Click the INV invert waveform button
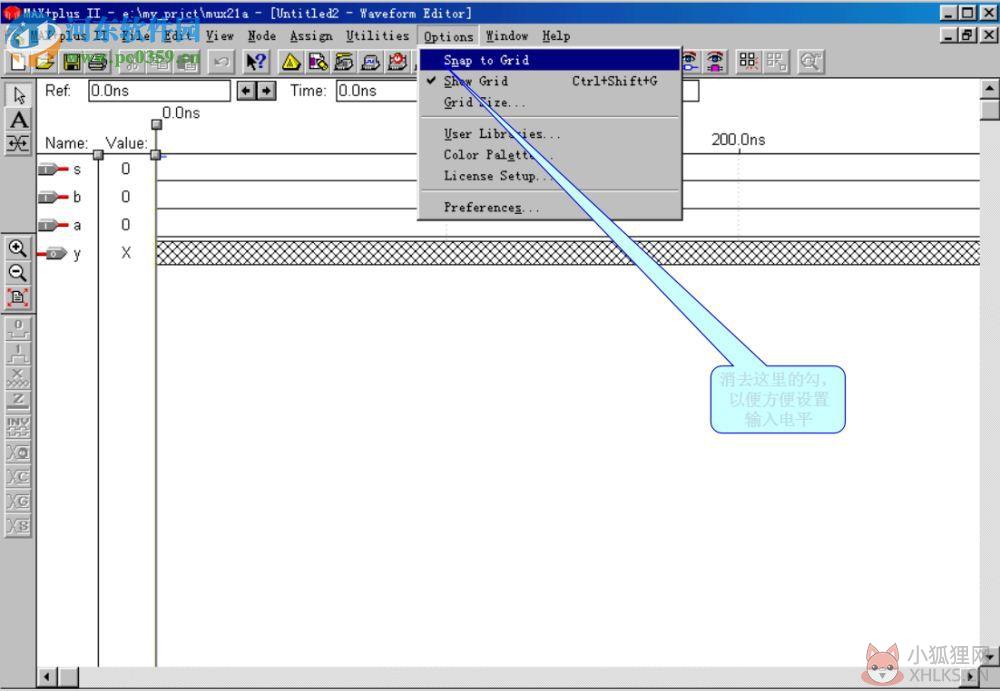Image resolution: width=1000 pixels, height=691 pixels. [18, 427]
